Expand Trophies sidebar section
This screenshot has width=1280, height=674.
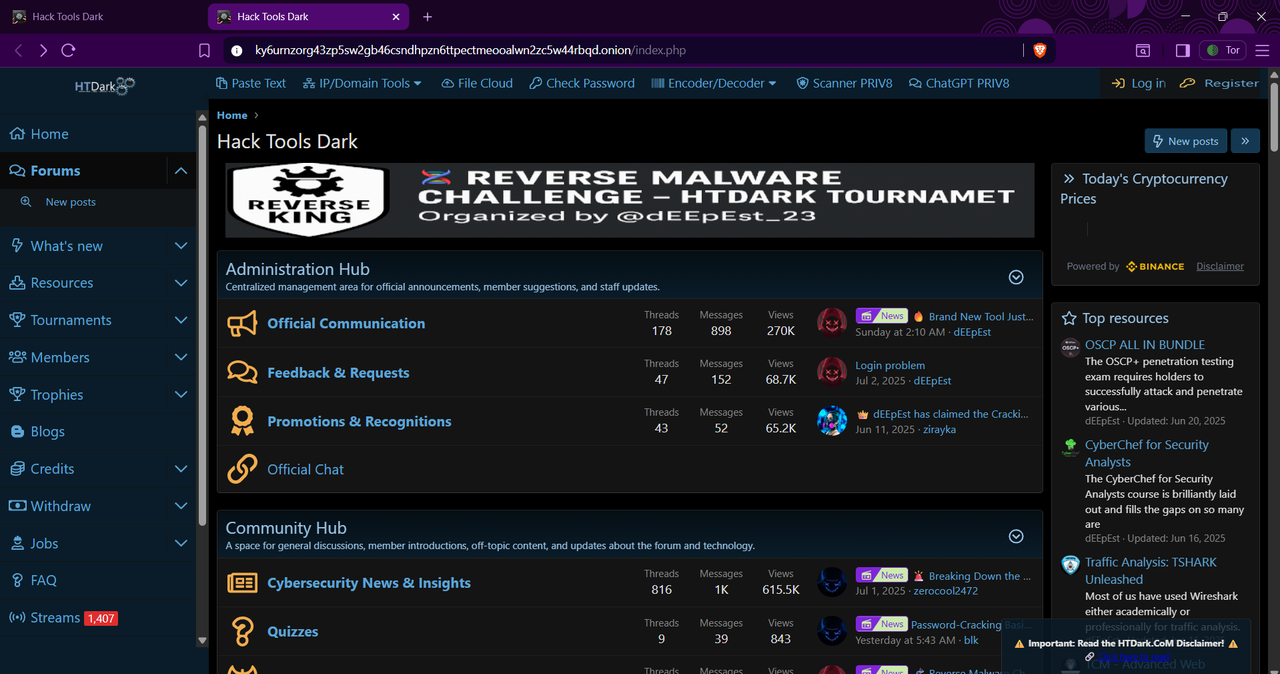[x=181, y=395]
